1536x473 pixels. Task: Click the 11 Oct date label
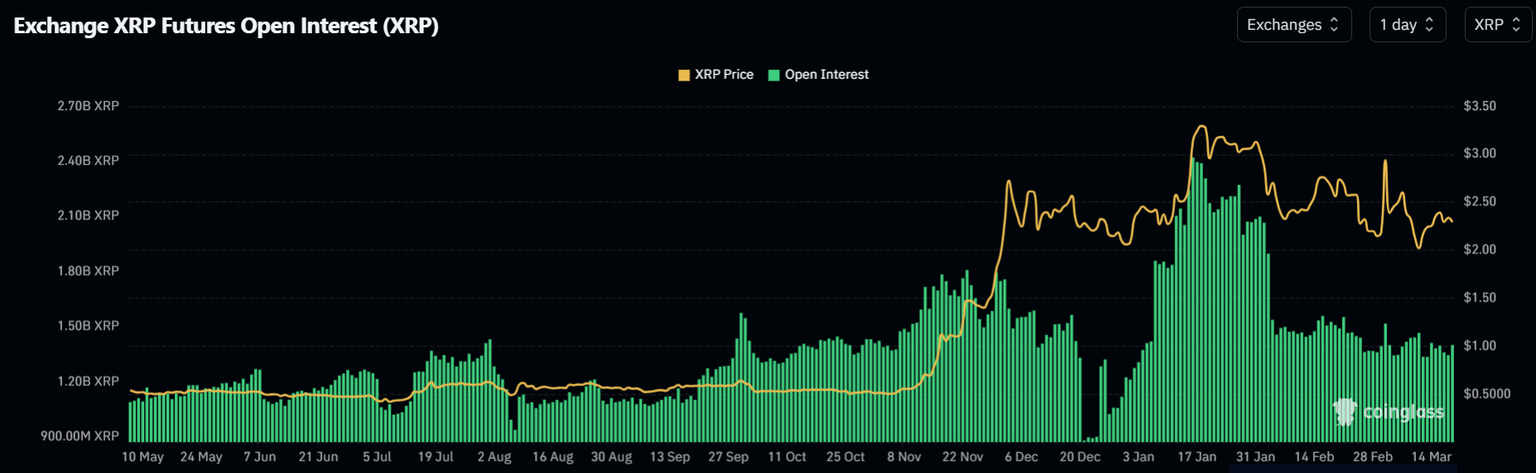pos(786,456)
